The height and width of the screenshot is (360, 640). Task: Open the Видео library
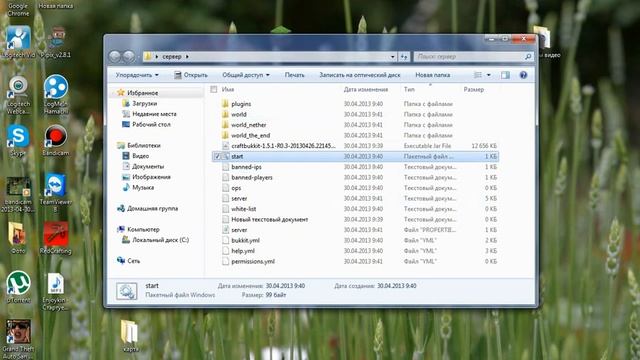coord(140,156)
